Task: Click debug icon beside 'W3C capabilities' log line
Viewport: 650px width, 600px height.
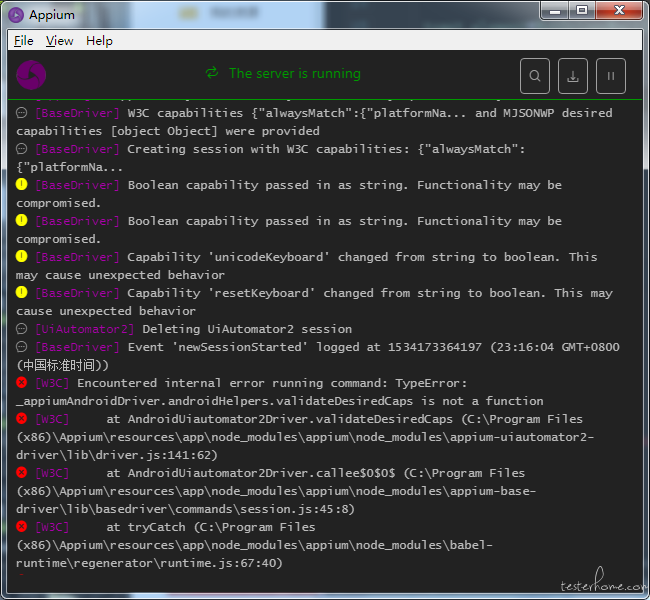Action: point(22,113)
